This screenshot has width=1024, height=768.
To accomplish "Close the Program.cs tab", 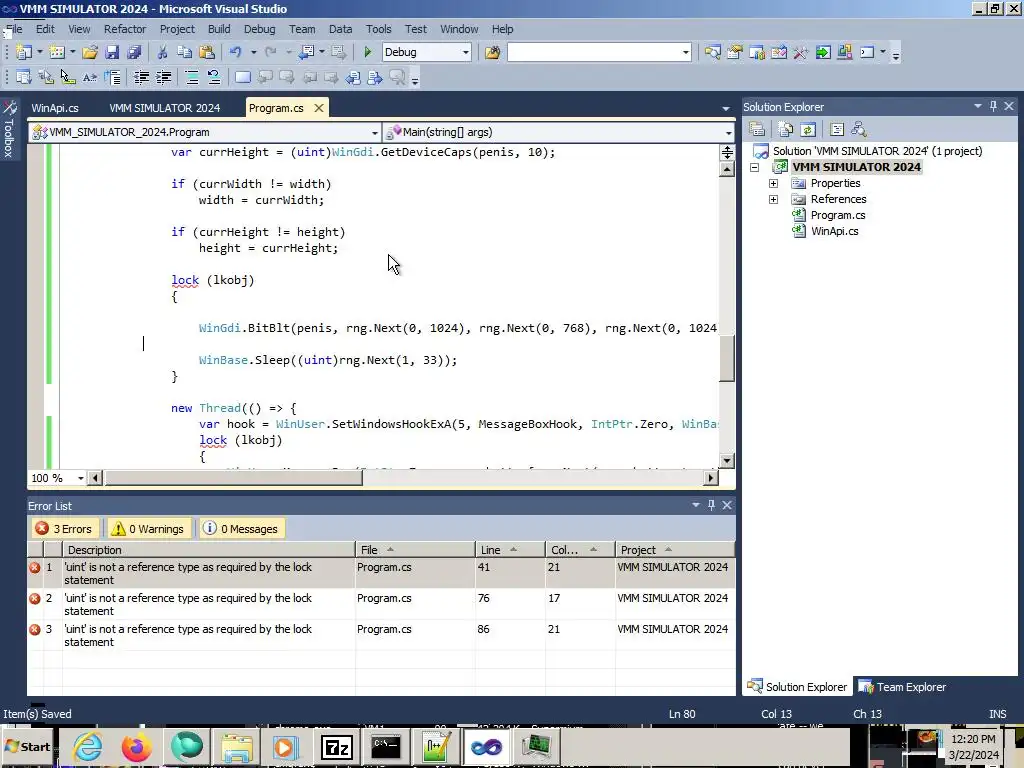I will (319, 108).
